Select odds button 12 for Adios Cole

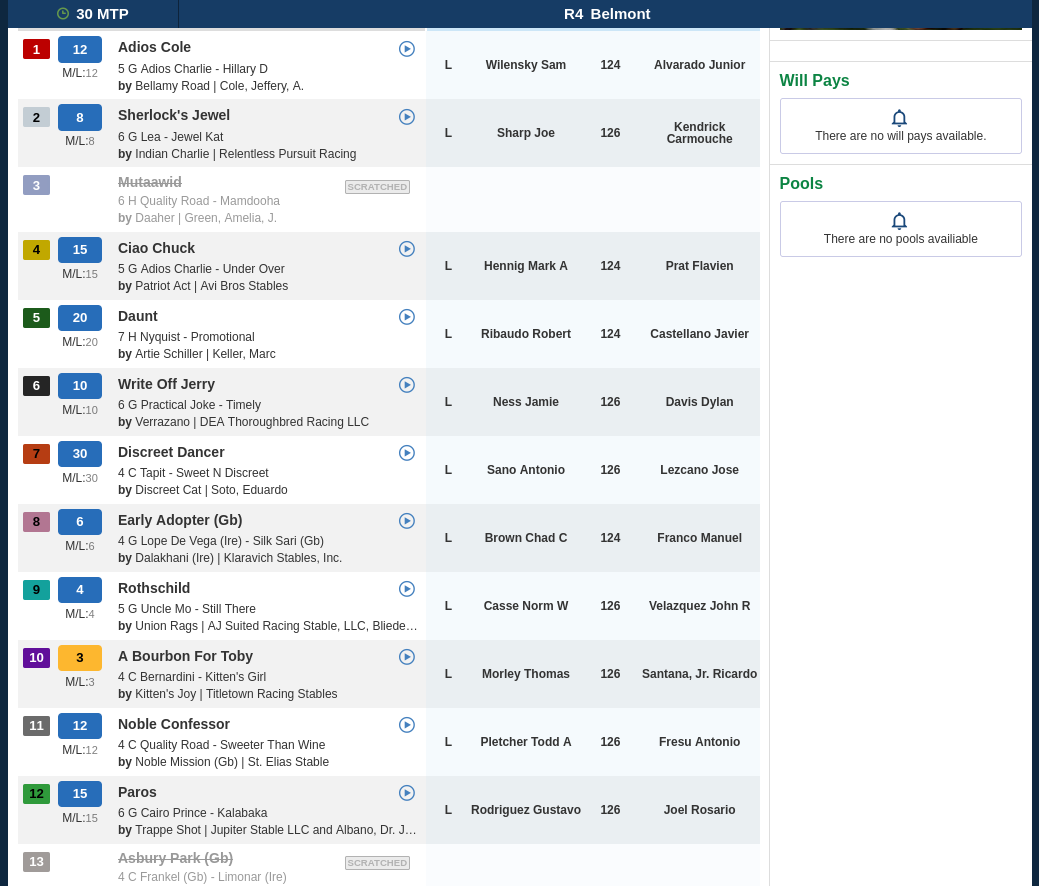point(80,50)
